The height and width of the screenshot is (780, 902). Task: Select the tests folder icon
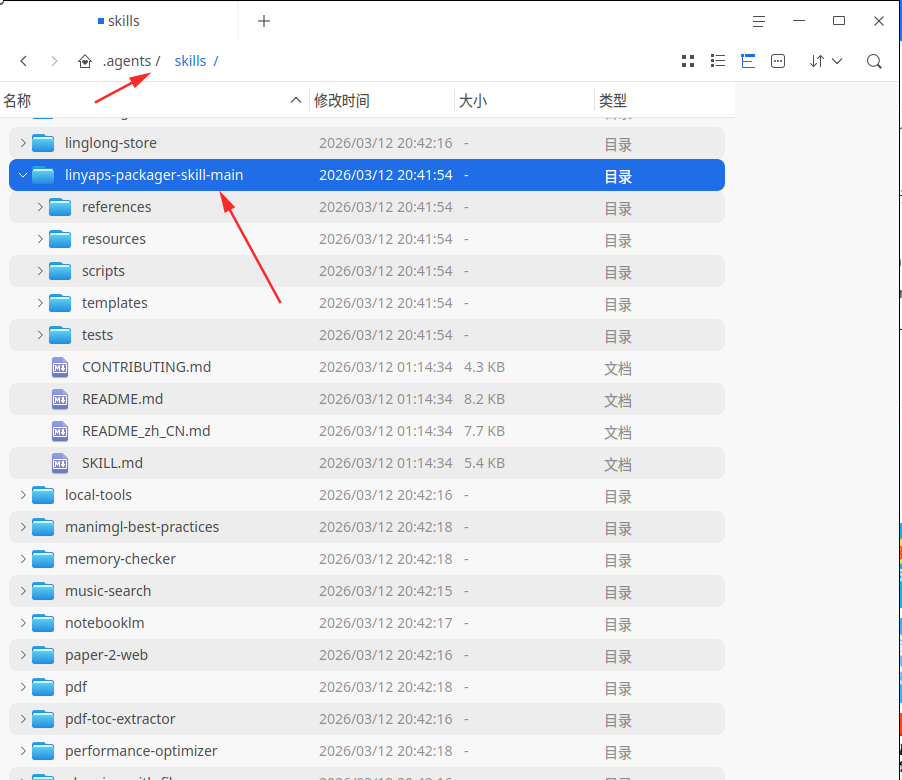tap(60, 335)
